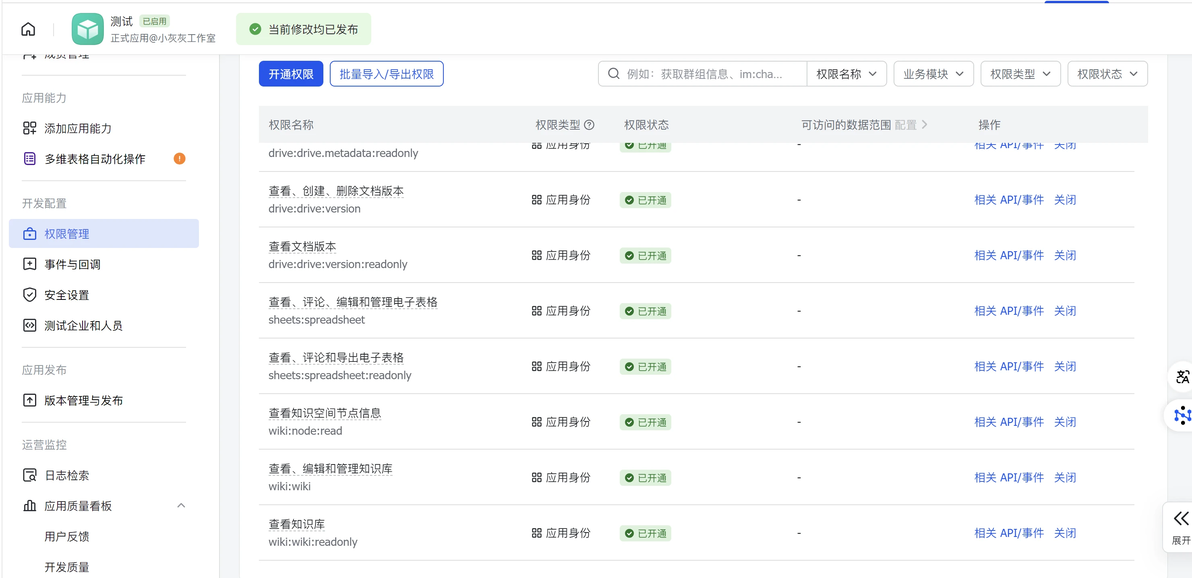1192x578 pixels.
Task: Click the help icon beside 权限类型
Action: (588, 125)
